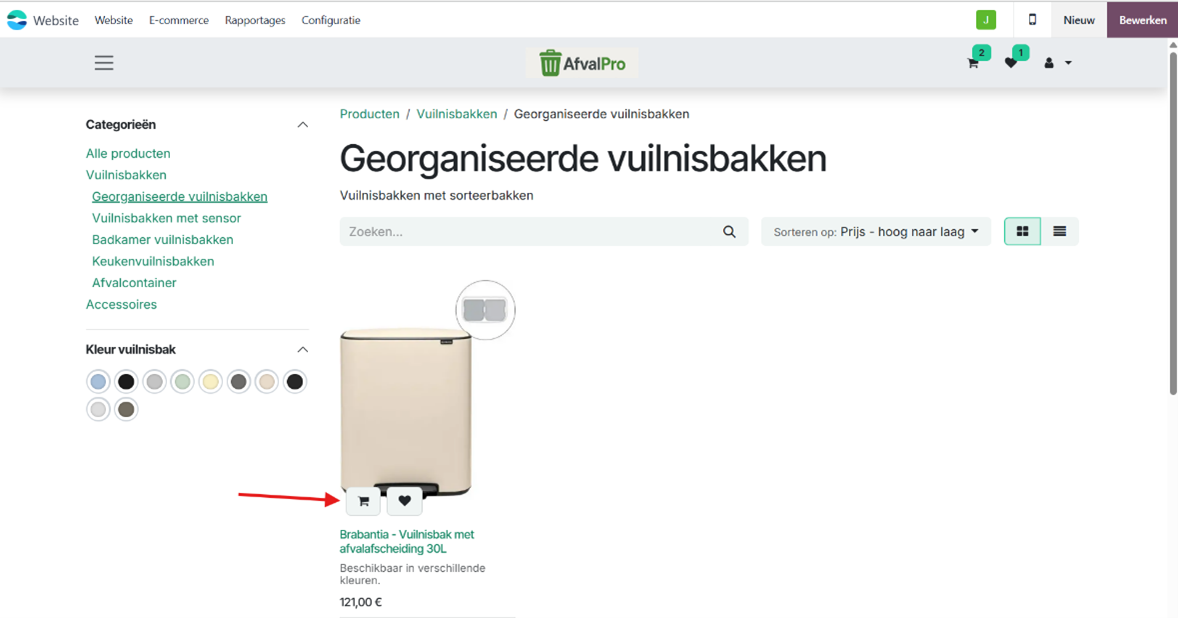Viewport: 1178px width, 618px height.
Task: Open the E-commerce menu
Action: coord(179,20)
